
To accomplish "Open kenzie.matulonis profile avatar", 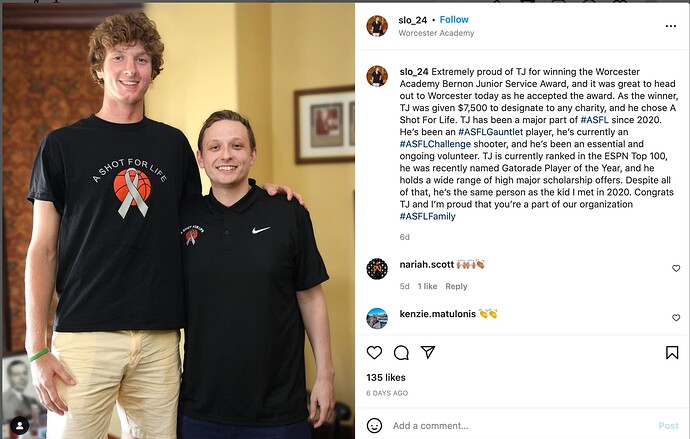I will (x=377, y=318).
